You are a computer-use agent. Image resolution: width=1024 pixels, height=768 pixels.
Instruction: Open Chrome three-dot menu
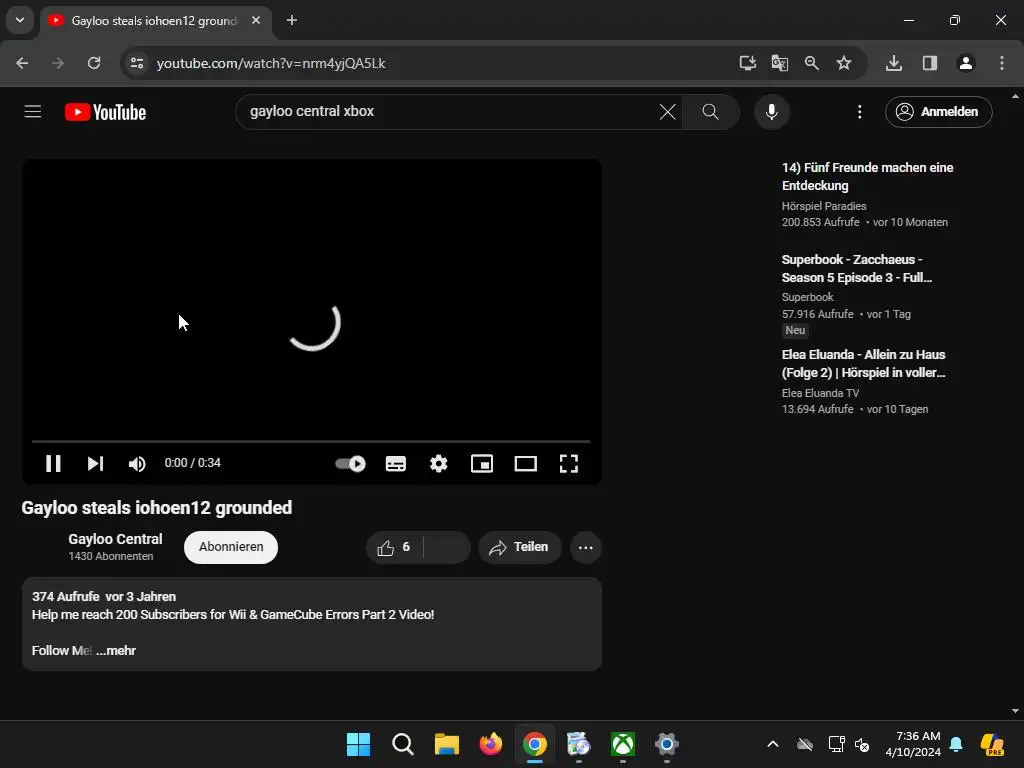1002,63
